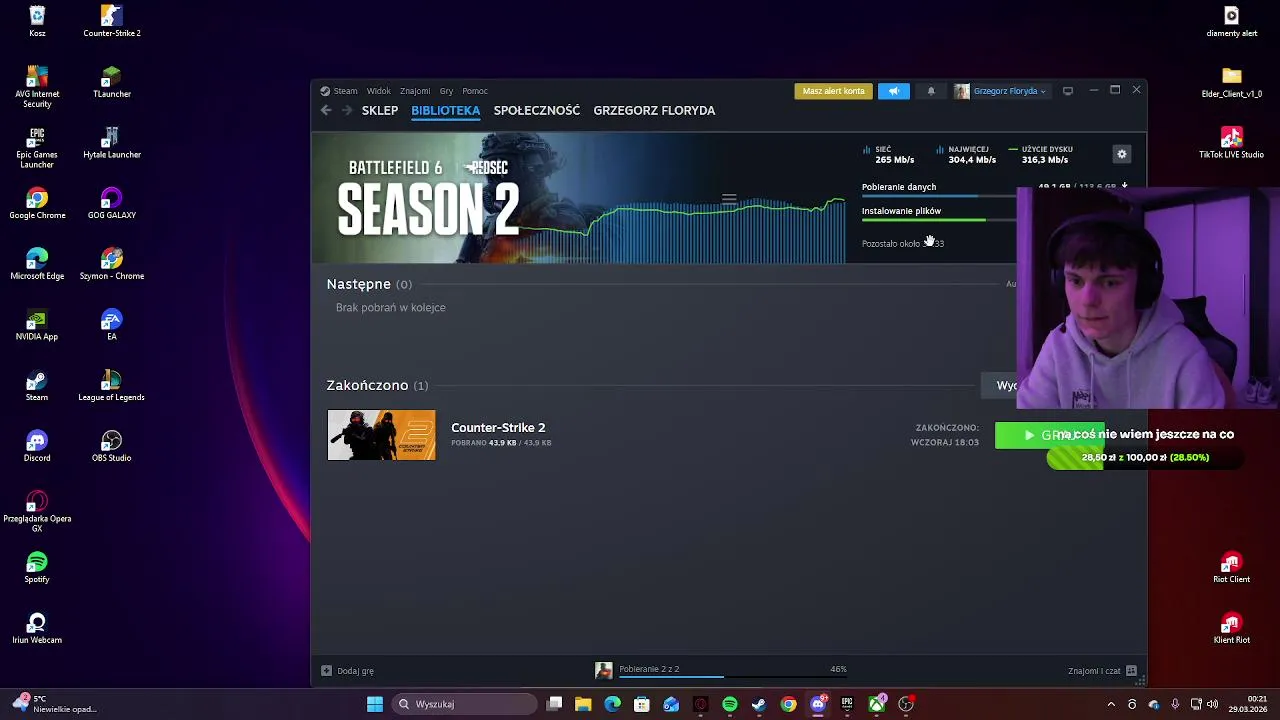Viewport: 1280px width, 720px height.
Task: Open SPOŁECZNOŚĆ tab
Action: [537, 111]
